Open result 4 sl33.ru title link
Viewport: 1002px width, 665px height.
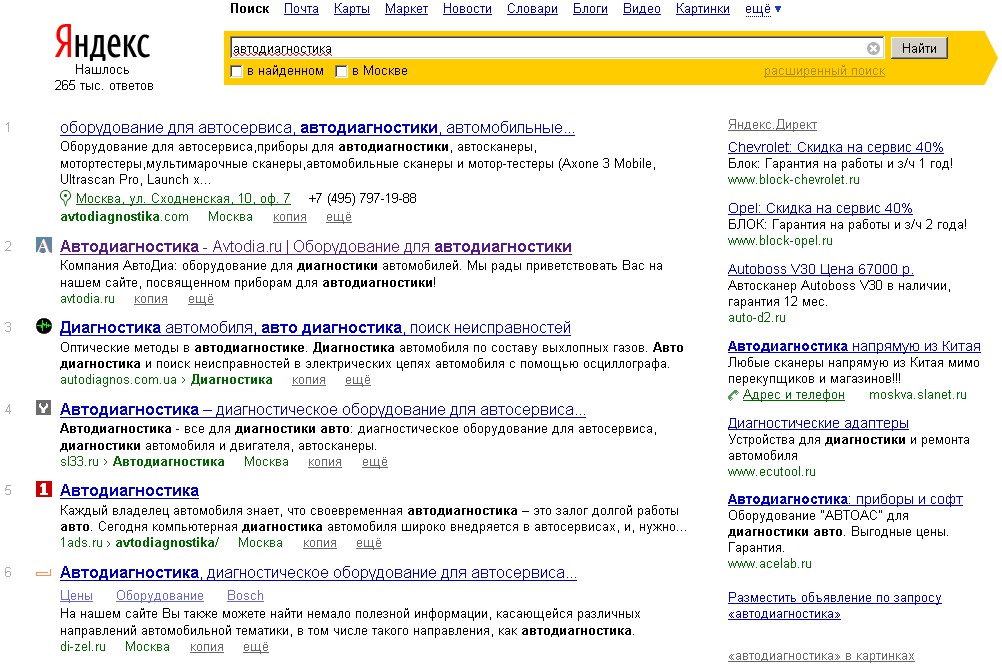coord(323,409)
